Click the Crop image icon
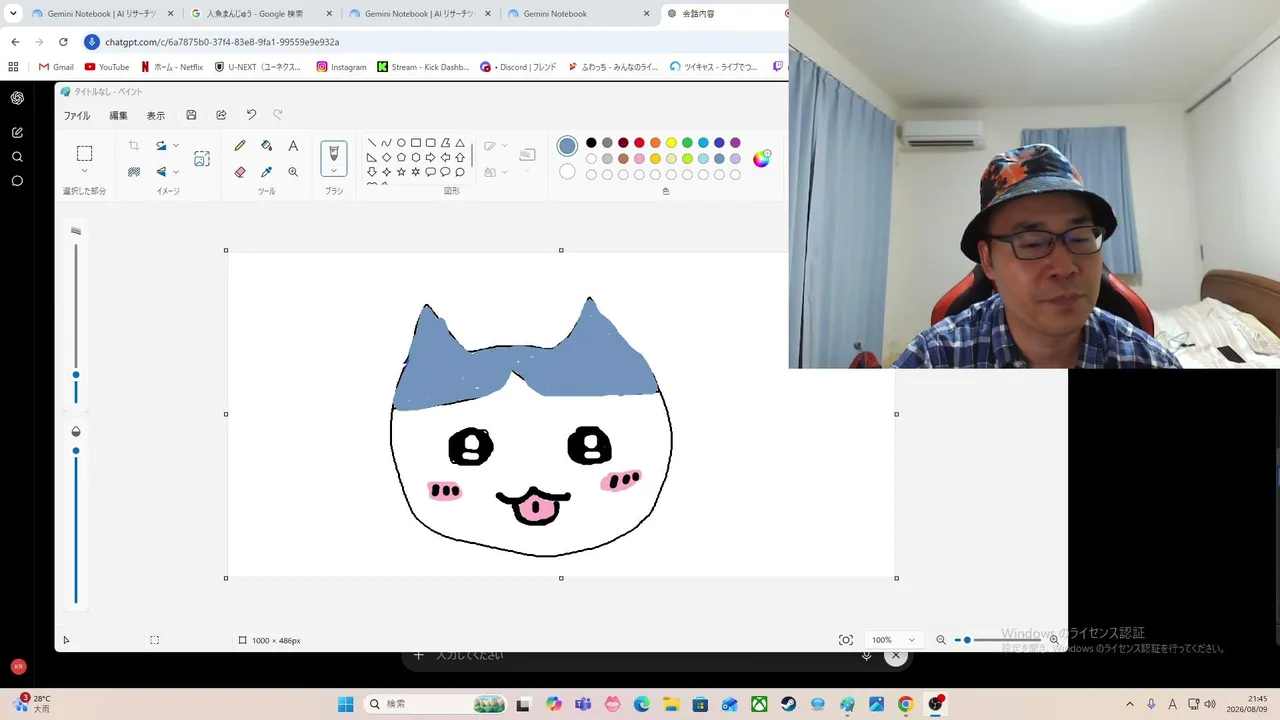The image size is (1280, 720). 134,146
